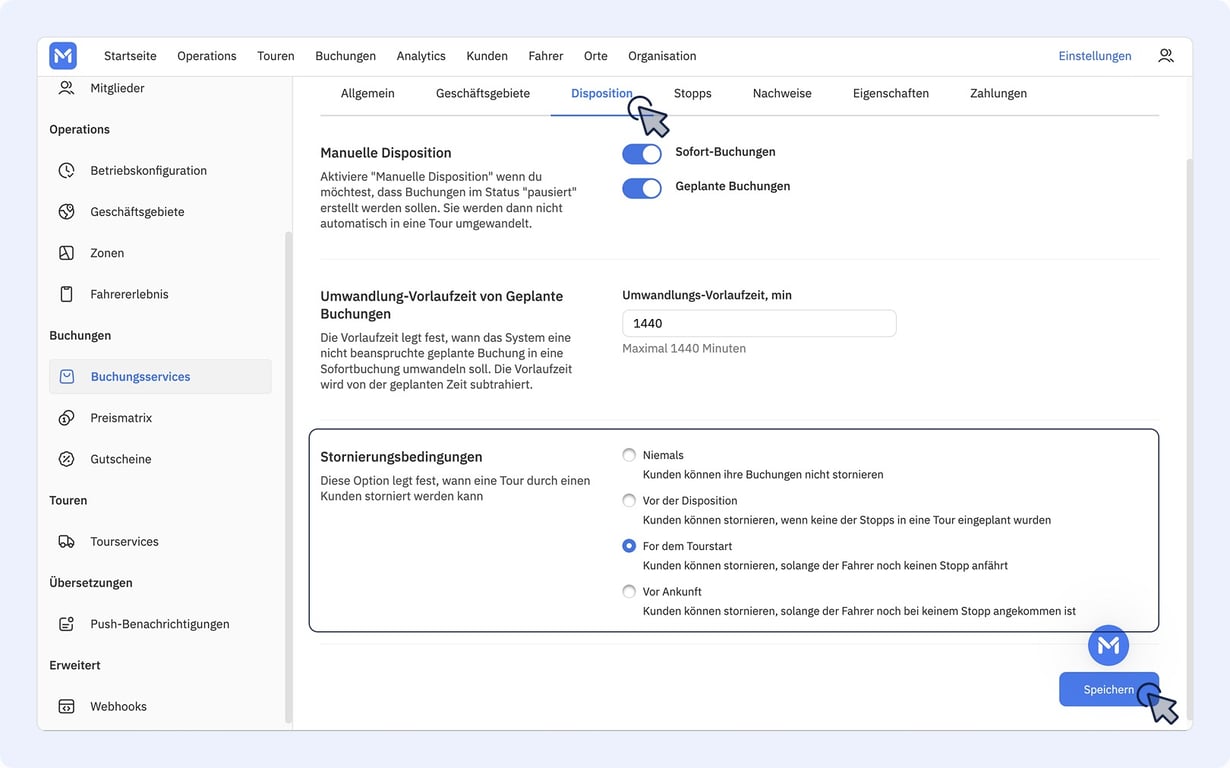The image size is (1230, 768).
Task: Open Buchungen in the top navigation
Action: [x=345, y=56]
